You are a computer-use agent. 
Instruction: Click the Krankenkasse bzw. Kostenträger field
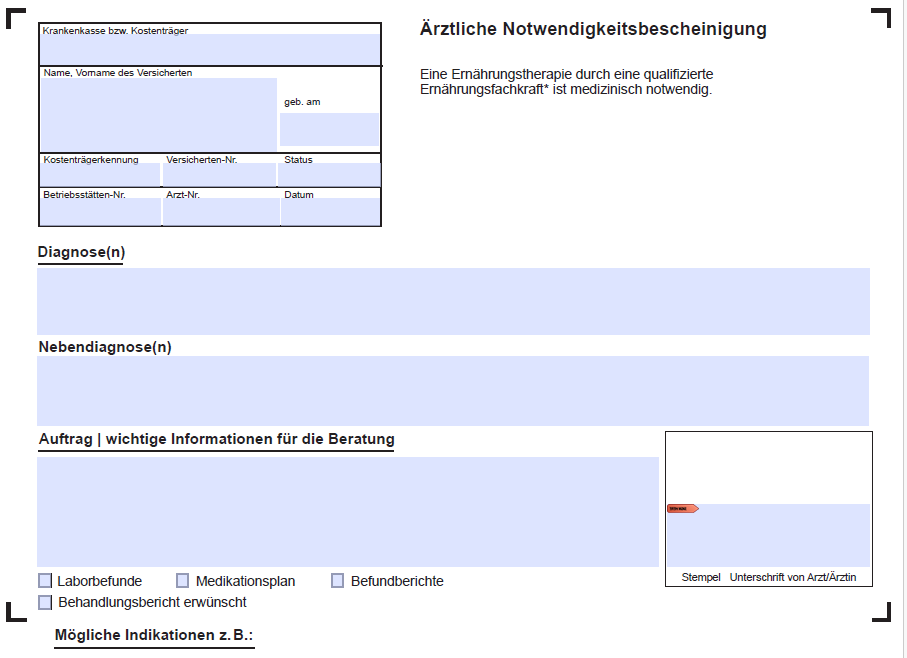(x=210, y=49)
